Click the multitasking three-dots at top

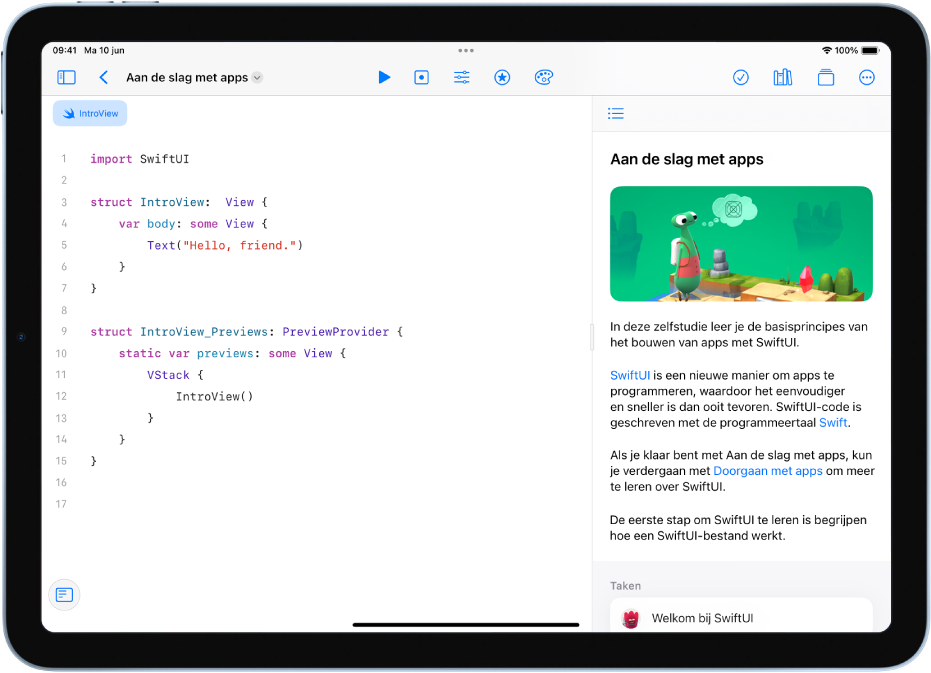click(466, 50)
